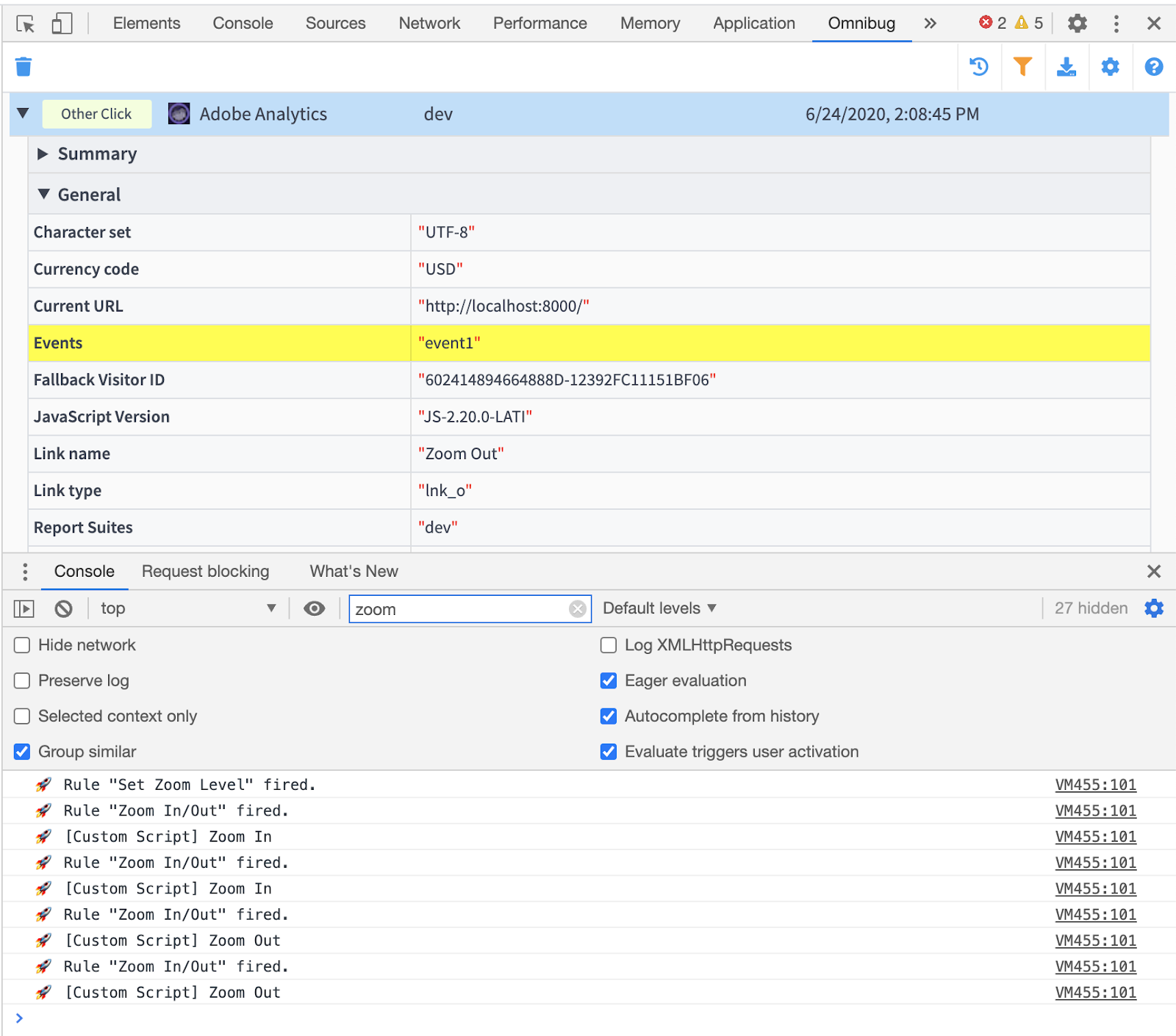Viewport: 1176px width, 1036px height.
Task: Click the red error count indicator
Action: (x=992, y=23)
